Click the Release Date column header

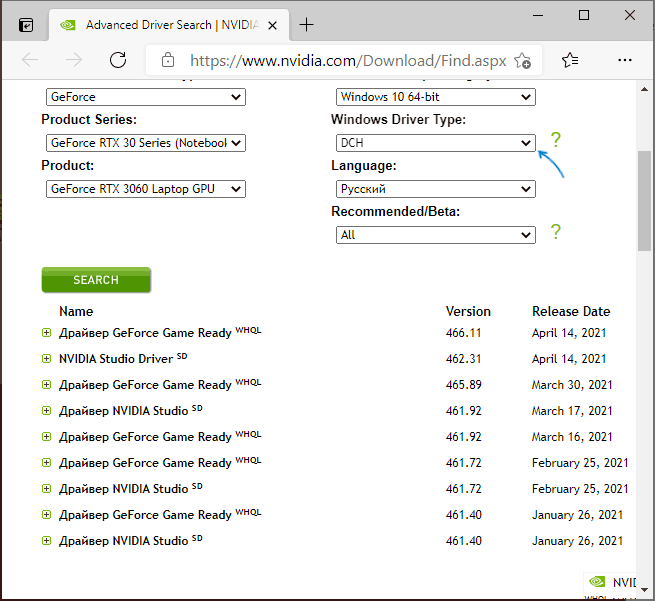point(571,311)
